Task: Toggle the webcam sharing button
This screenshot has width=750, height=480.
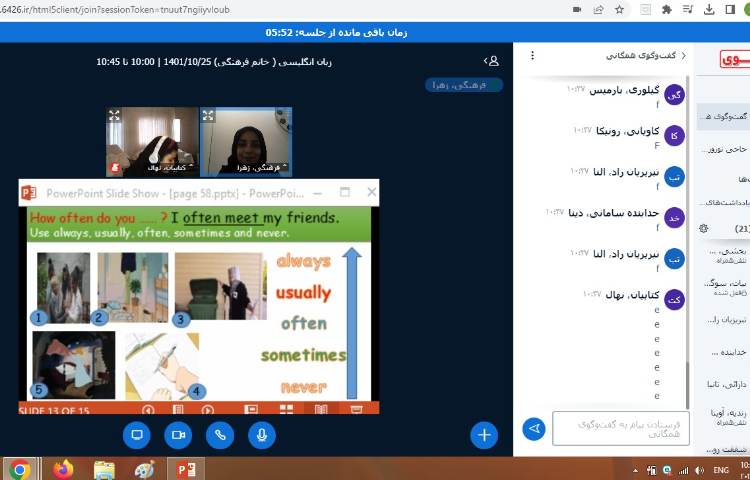Action: (178, 435)
